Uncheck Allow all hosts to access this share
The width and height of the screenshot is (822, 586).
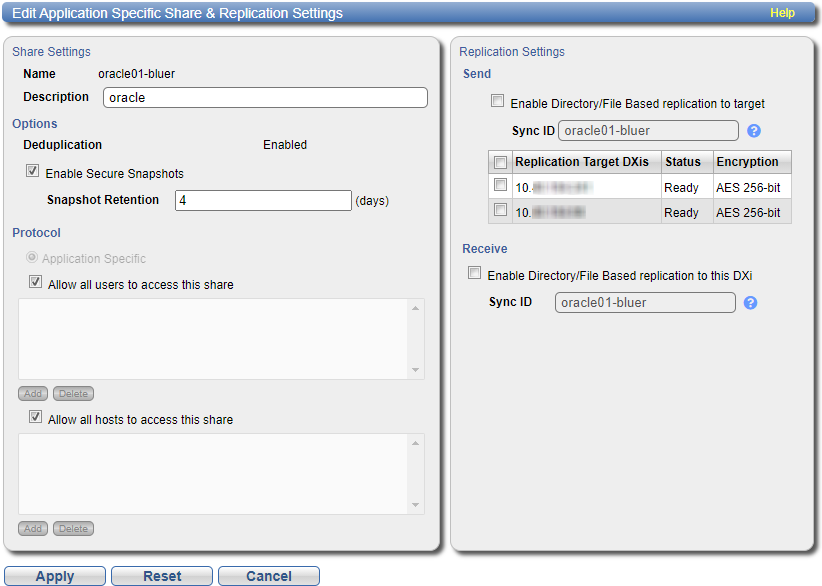coord(35,419)
